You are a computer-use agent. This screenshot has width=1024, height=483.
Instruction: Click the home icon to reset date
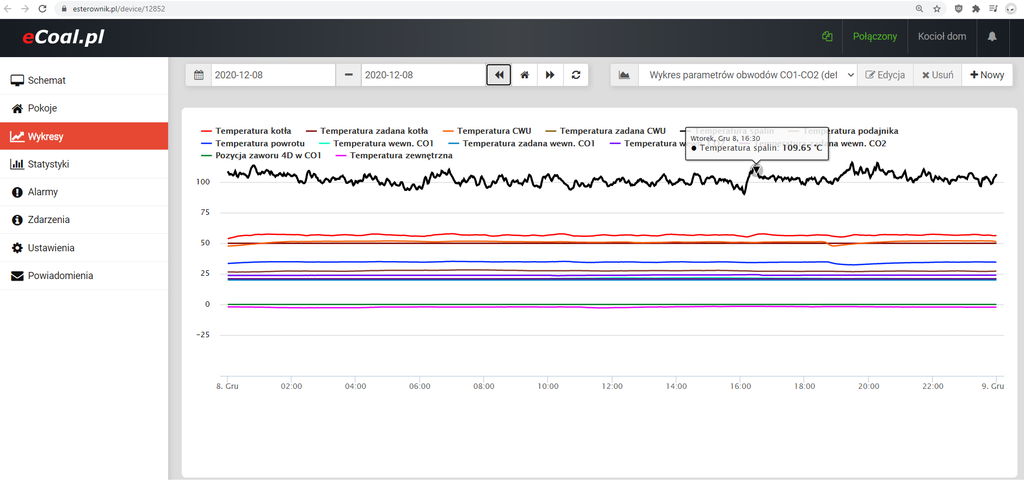pyautogui.click(x=524, y=75)
